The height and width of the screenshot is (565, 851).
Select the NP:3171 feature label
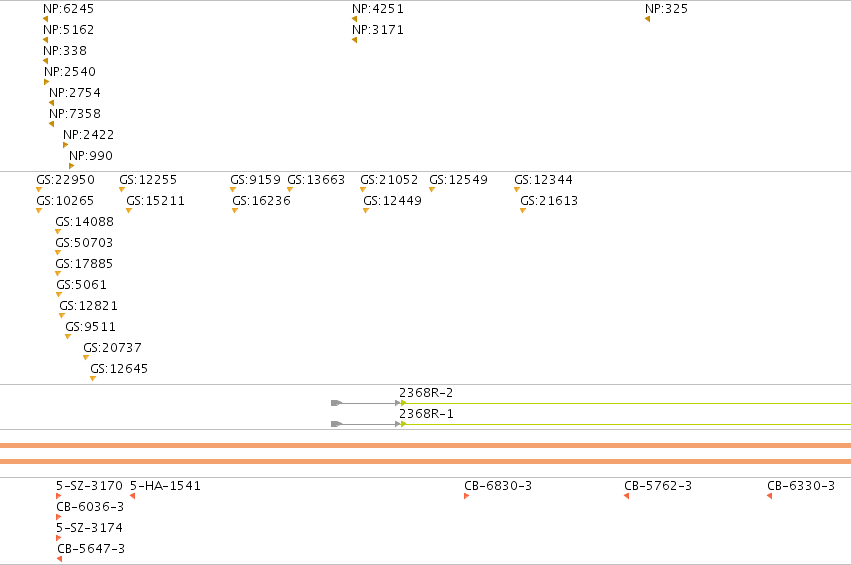(378, 30)
